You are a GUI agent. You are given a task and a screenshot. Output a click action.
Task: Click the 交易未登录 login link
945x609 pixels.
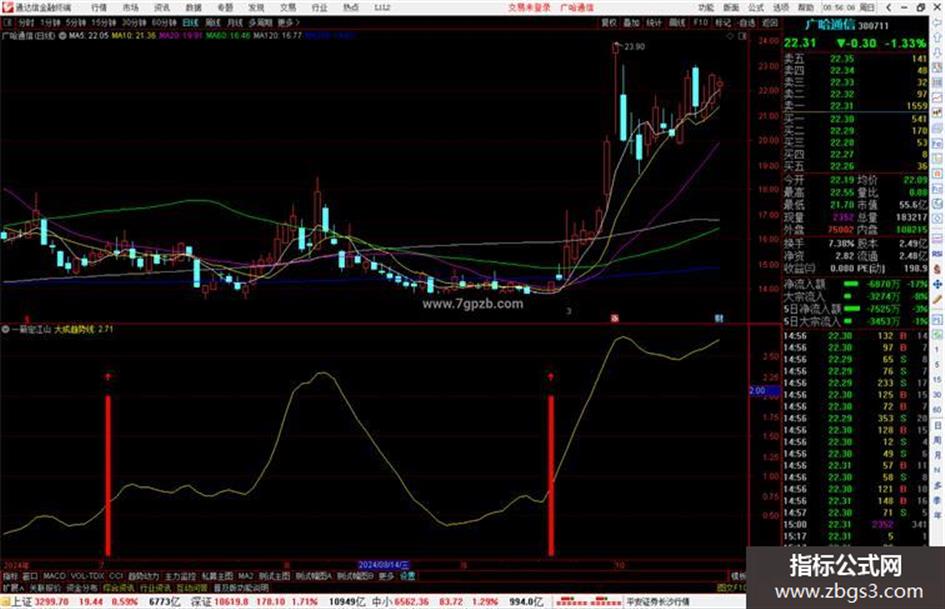point(529,7)
